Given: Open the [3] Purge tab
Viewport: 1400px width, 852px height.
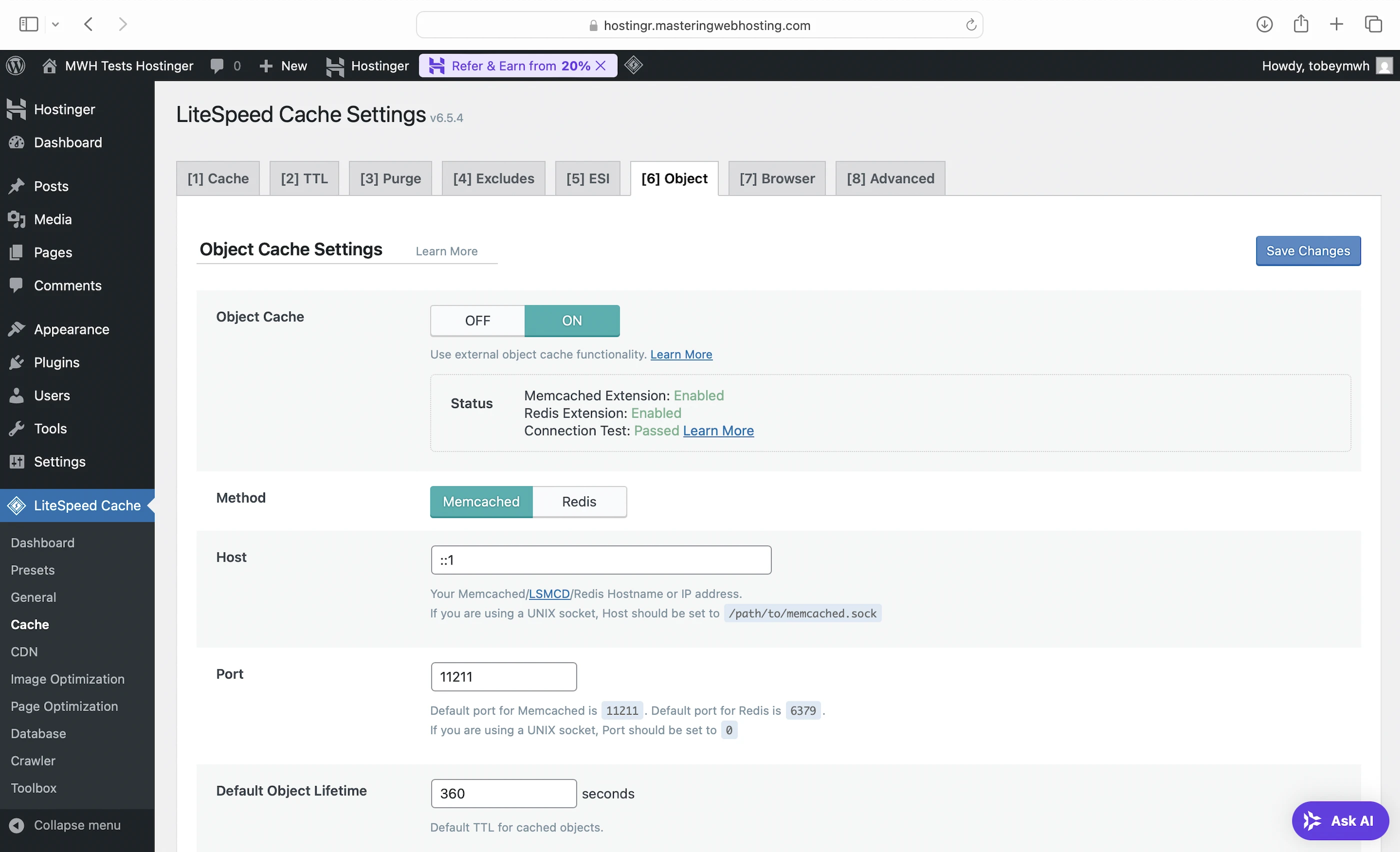Looking at the screenshot, I should [390, 178].
